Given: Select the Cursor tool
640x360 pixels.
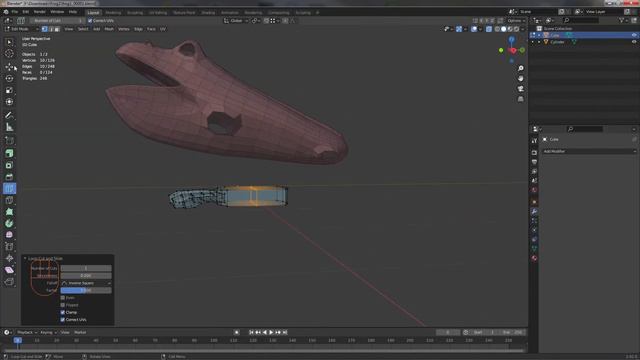Looking at the screenshot, I should [9, 54].
